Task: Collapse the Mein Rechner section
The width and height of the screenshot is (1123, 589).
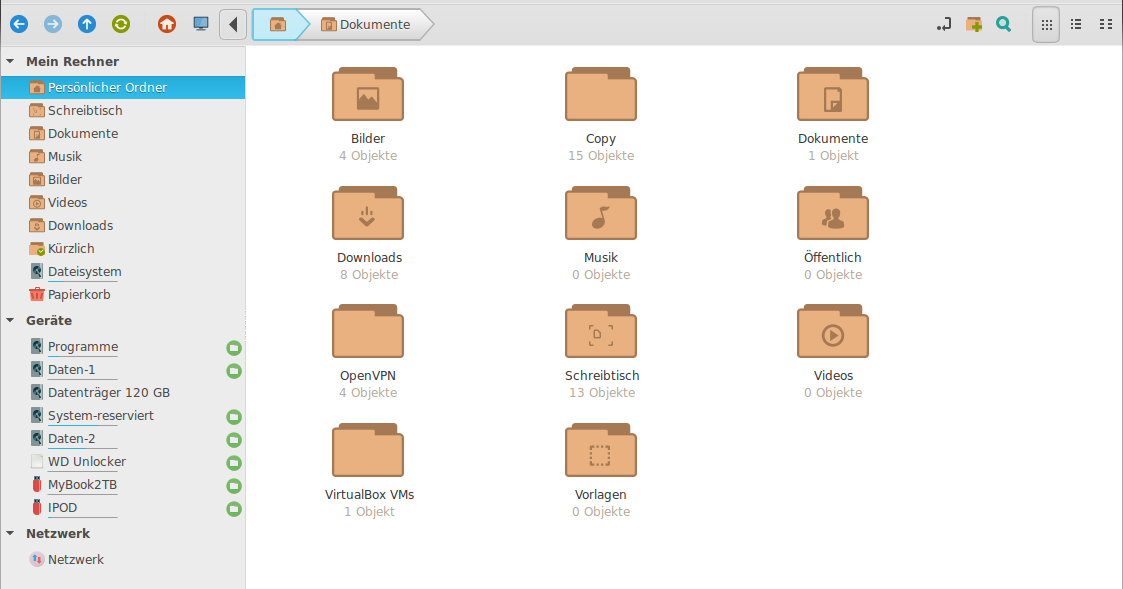Action: click(10, 62)
